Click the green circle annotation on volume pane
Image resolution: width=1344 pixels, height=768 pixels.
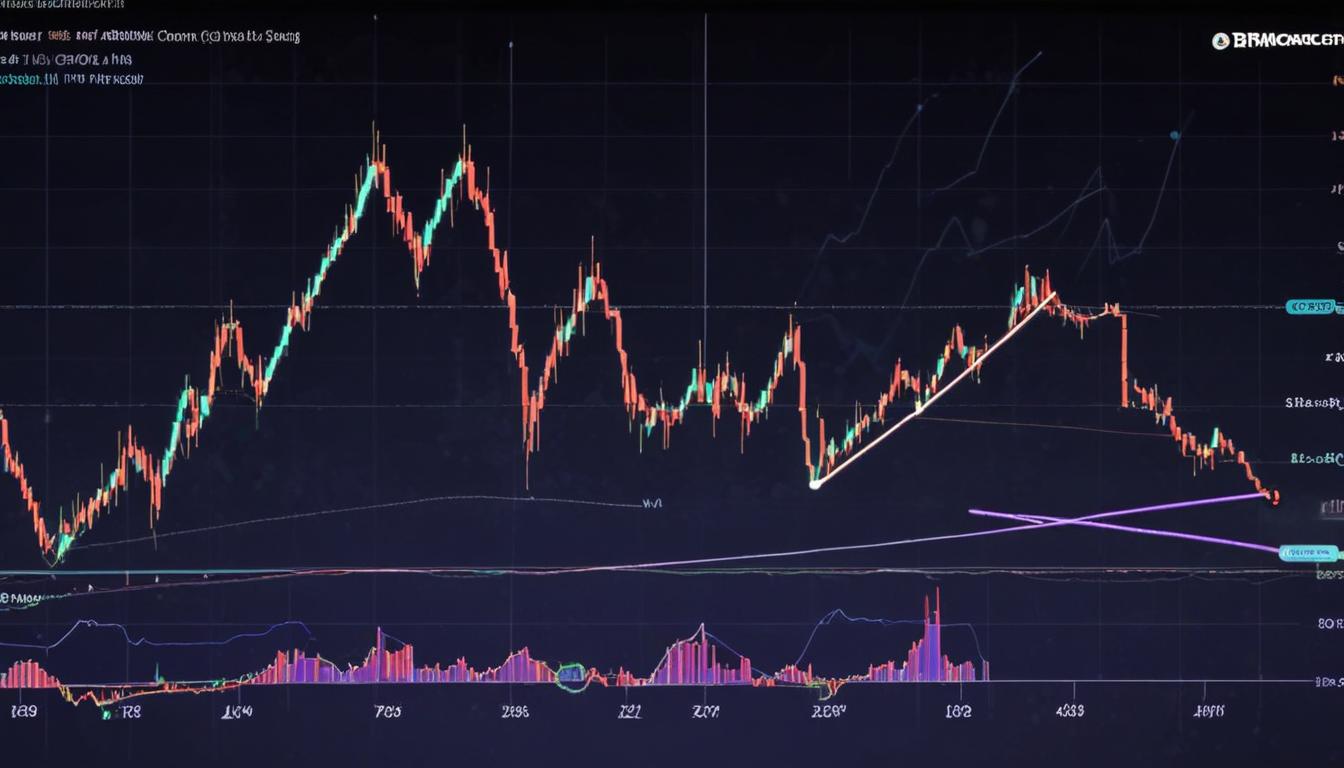[571, 678]
